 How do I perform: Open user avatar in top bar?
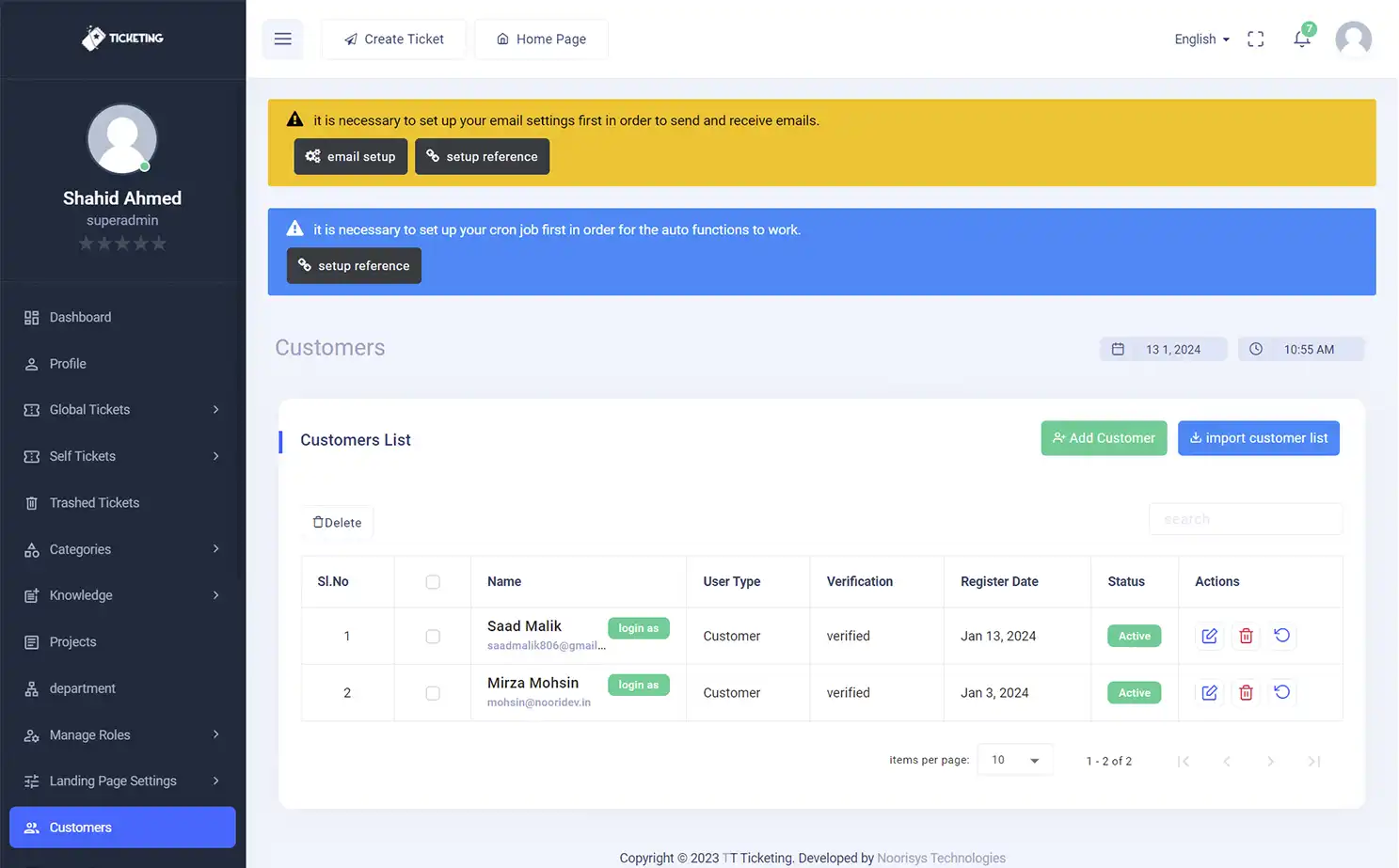click(x=1353, y=39)
